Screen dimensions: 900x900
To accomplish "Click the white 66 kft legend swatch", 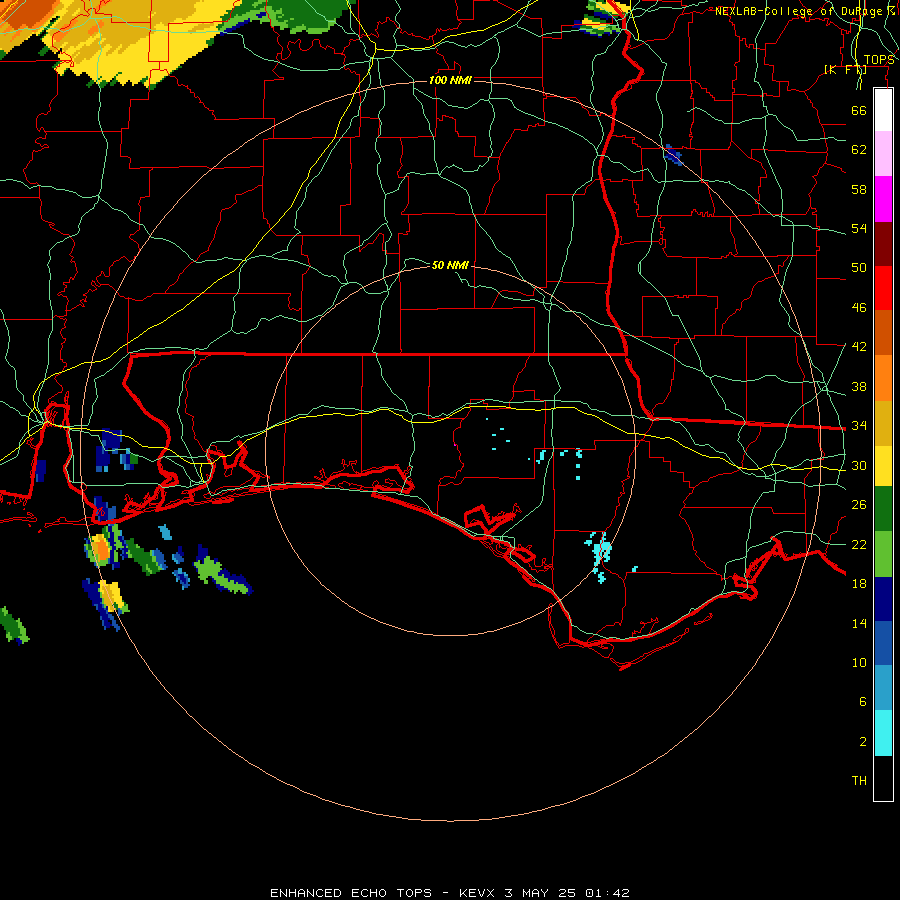I will point(883,110).
